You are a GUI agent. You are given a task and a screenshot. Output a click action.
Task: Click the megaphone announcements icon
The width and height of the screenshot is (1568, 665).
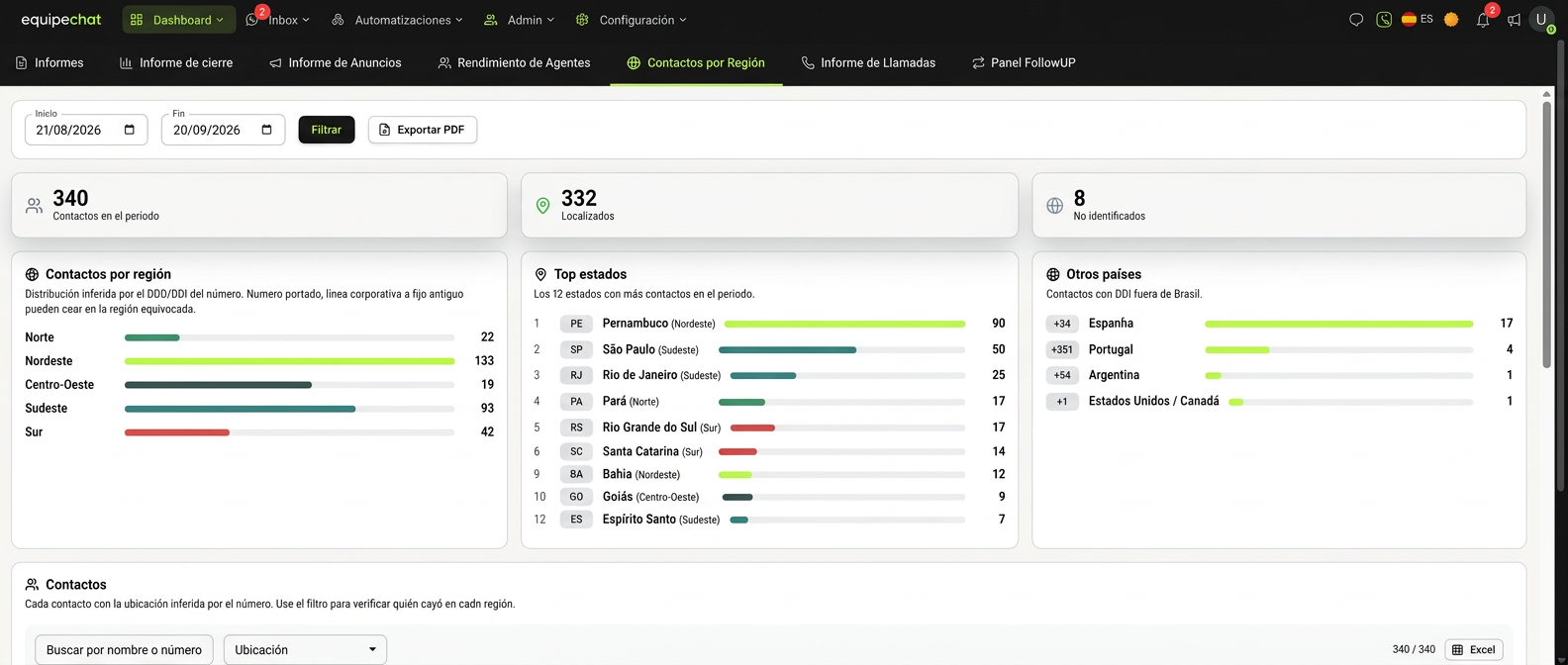[1514, 20]
